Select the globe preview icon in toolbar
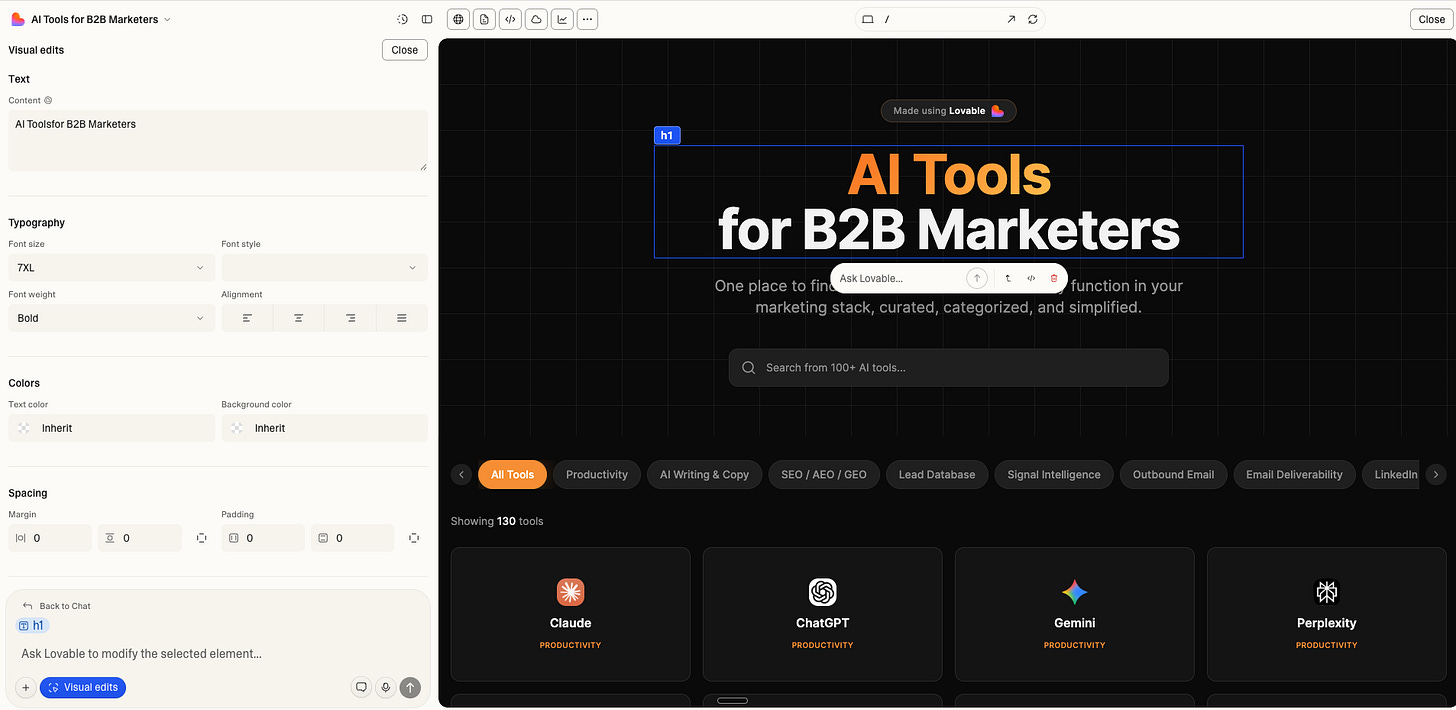 click(x=458, y=19)
